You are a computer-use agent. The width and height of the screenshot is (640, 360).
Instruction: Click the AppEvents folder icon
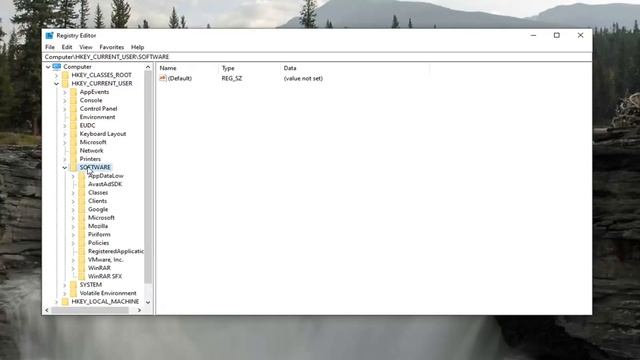click(73, 92)
